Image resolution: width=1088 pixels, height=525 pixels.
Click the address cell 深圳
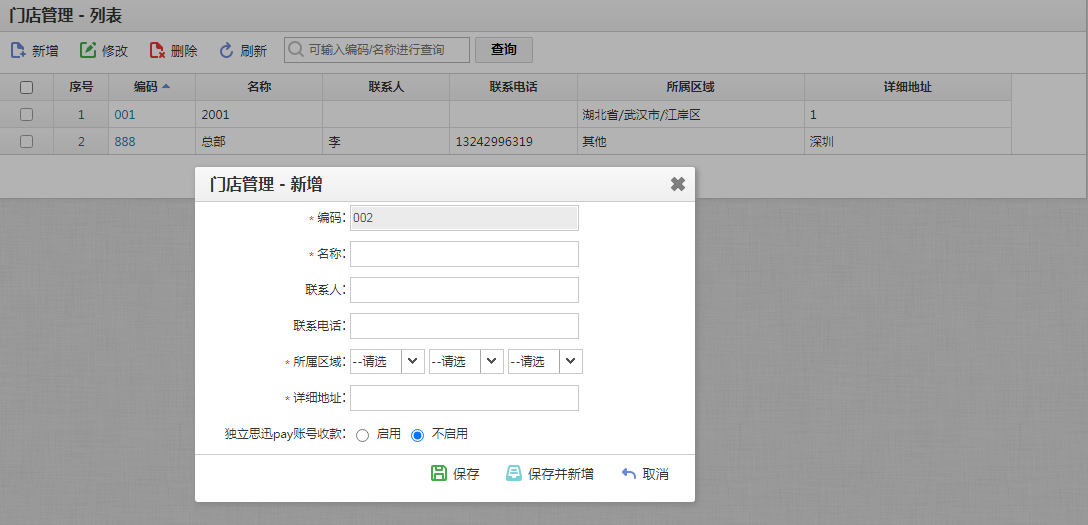point(908,141)
